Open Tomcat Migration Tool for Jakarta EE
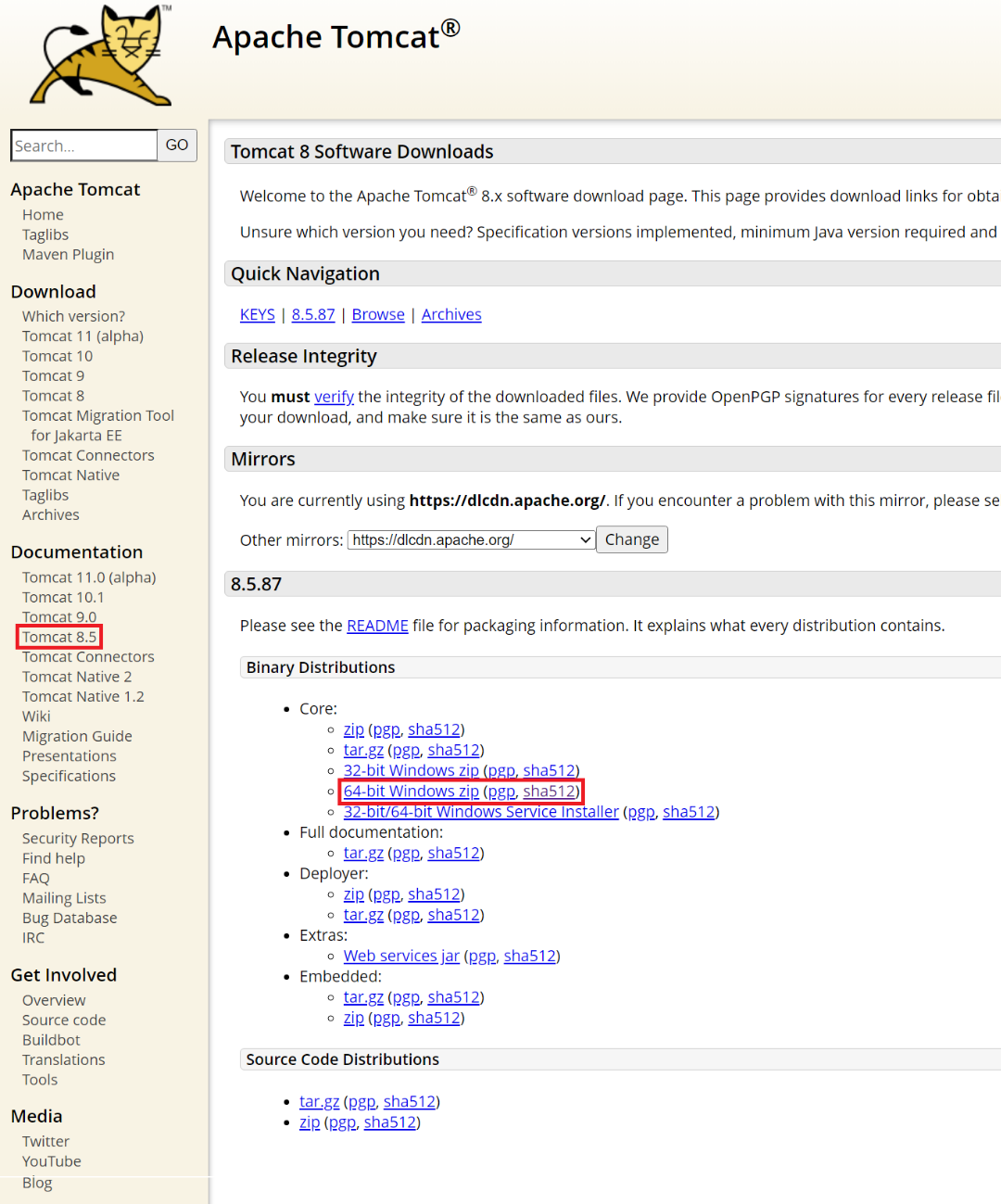Image resolution: width=1001 pixels, height=1204 pixels. 98,425
